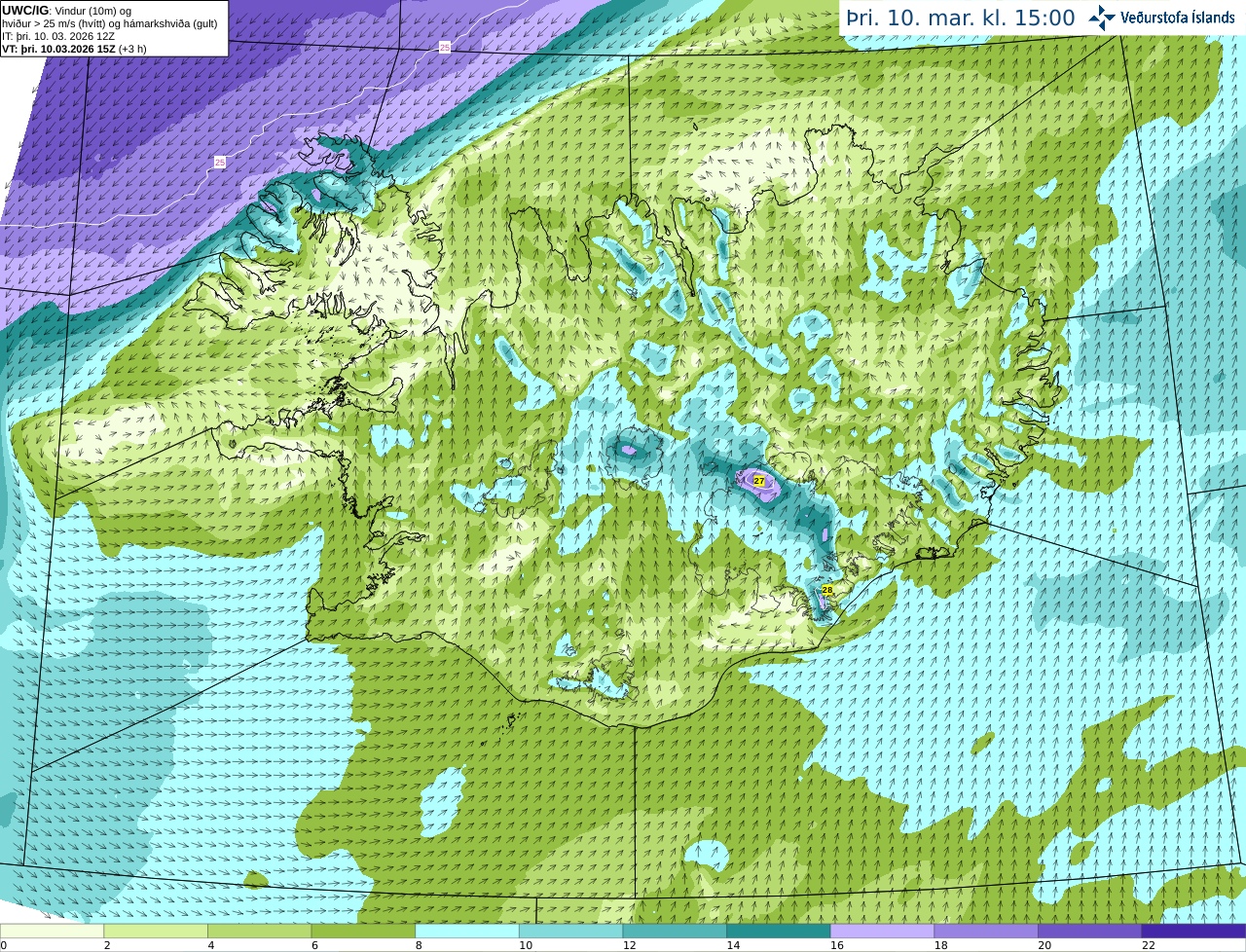Click the VT: þri. 10.03.2026 15Z line
This screenshot has width=1246, height=952.
74,49
